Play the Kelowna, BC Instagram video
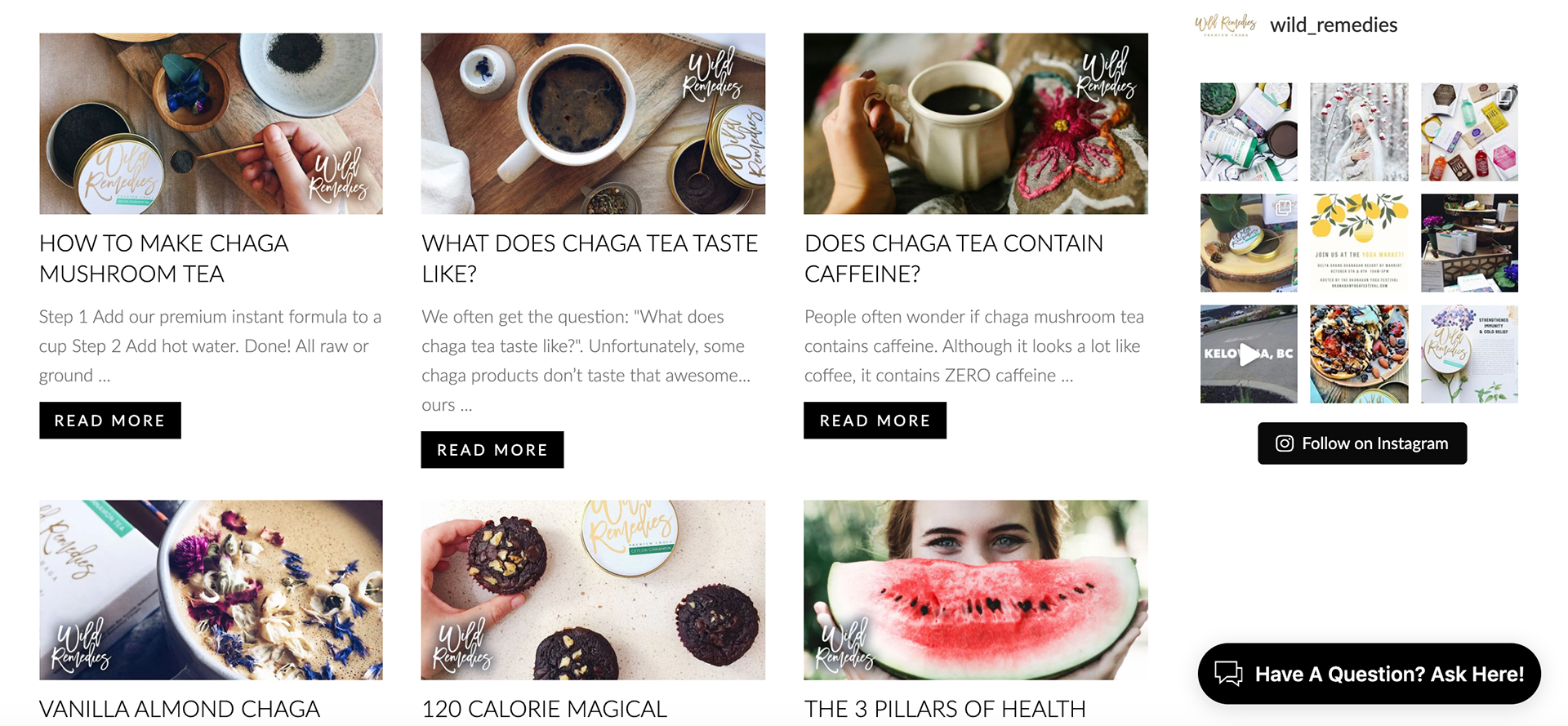The height and width of the screenshot is (726, 1568). coord(1249,354)
